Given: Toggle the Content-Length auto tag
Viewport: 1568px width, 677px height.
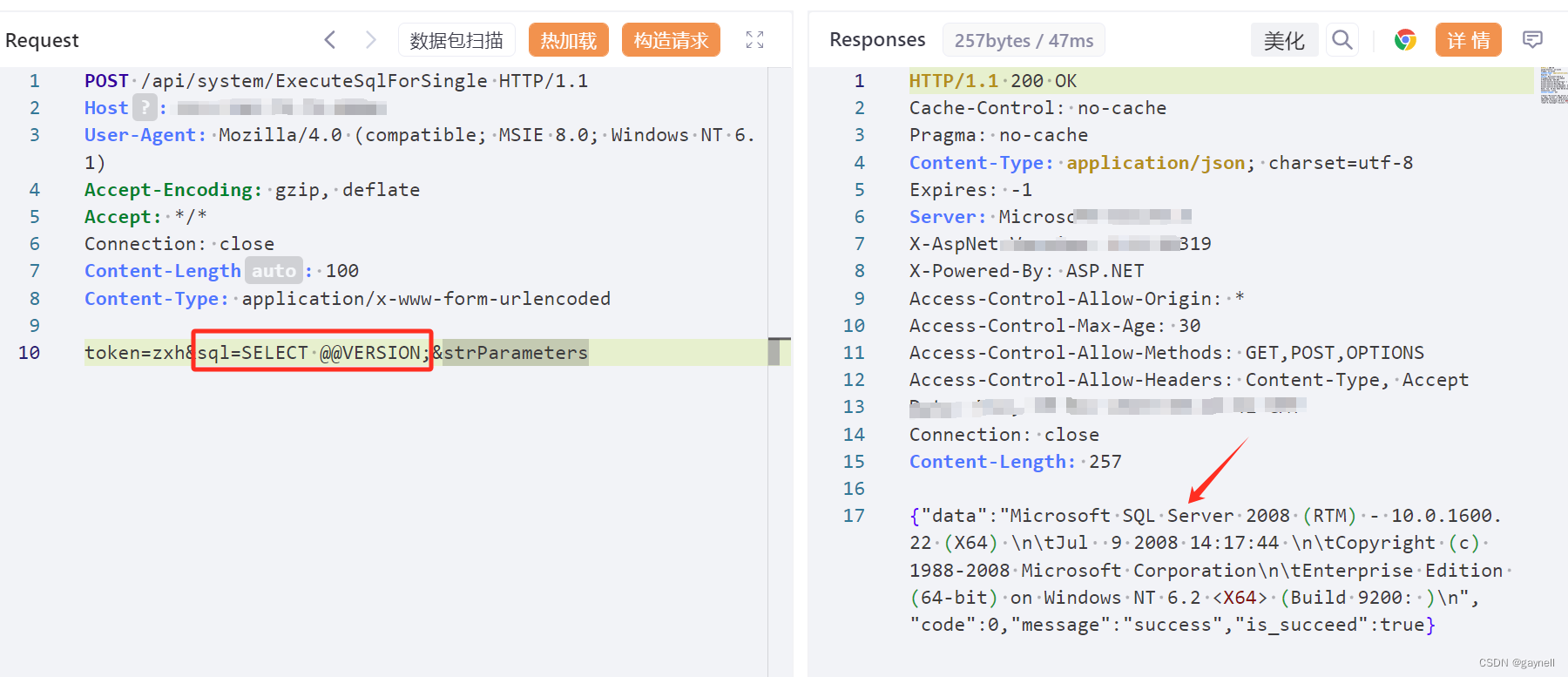Looking at the screenshot, I should point(274,271).
